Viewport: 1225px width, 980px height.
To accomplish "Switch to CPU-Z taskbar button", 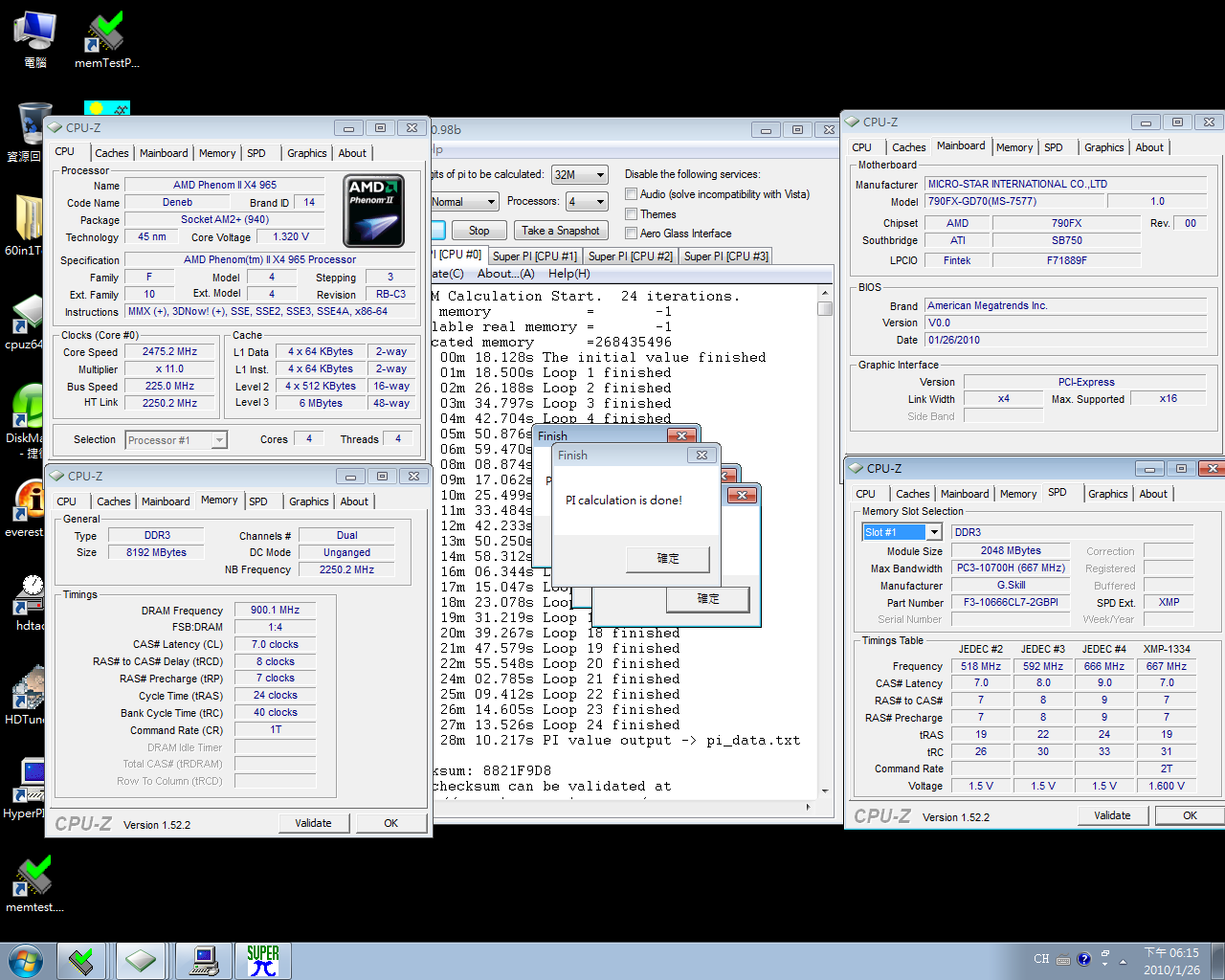I will (141, 961).
